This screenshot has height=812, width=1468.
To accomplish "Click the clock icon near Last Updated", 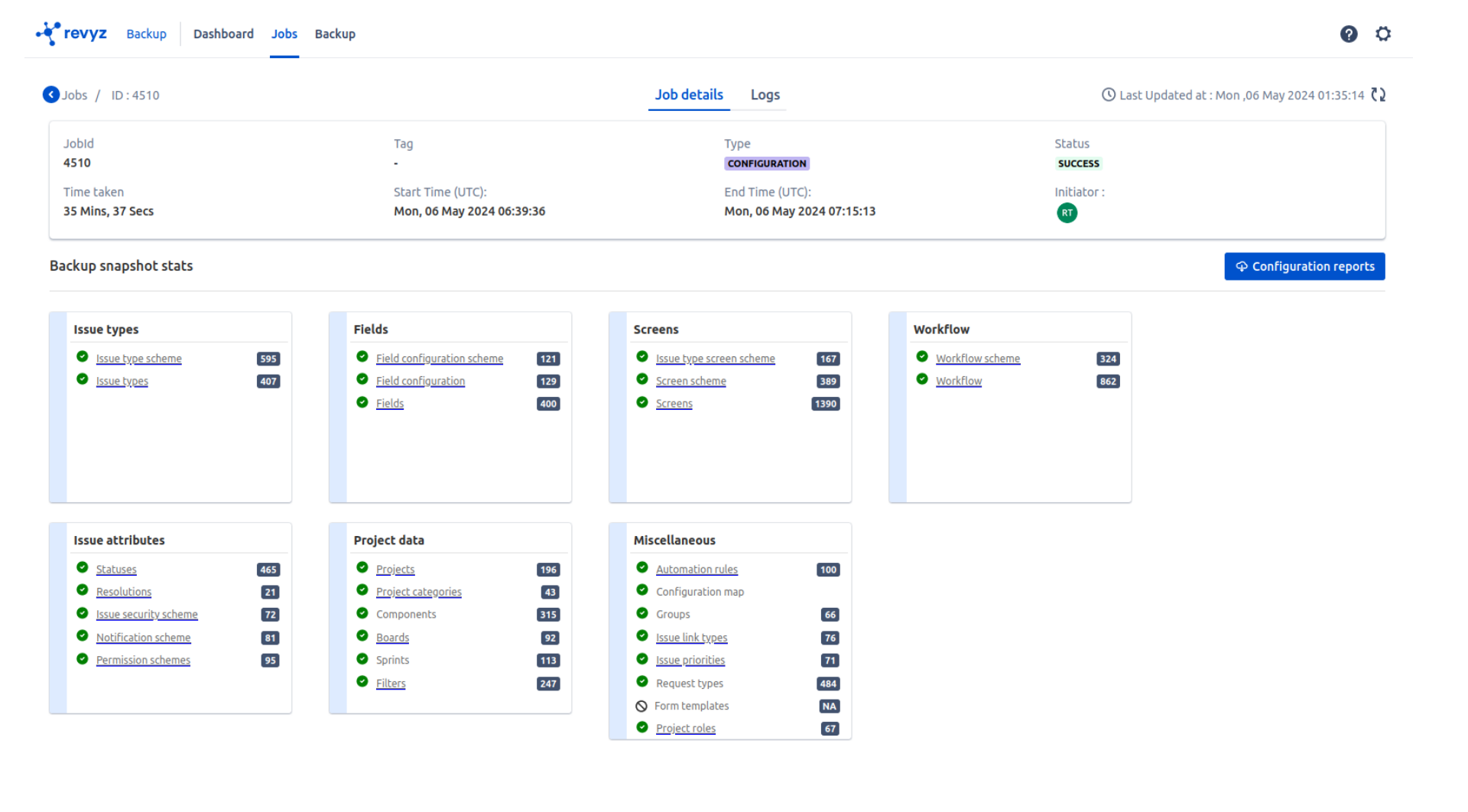I will pyautogui.click(x=1108, y=95).
